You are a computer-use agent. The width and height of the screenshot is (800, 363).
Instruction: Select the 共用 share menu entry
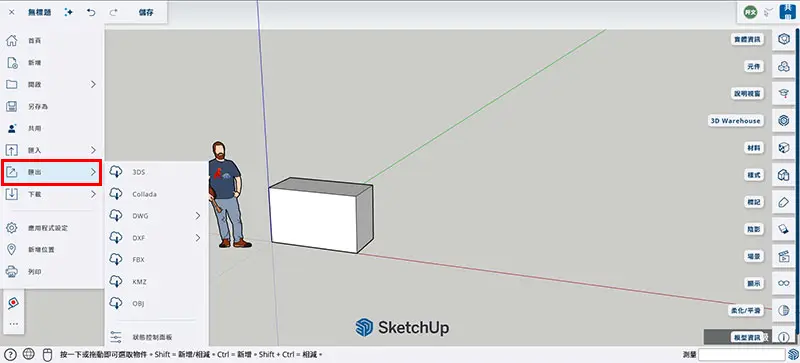point(52,128)
